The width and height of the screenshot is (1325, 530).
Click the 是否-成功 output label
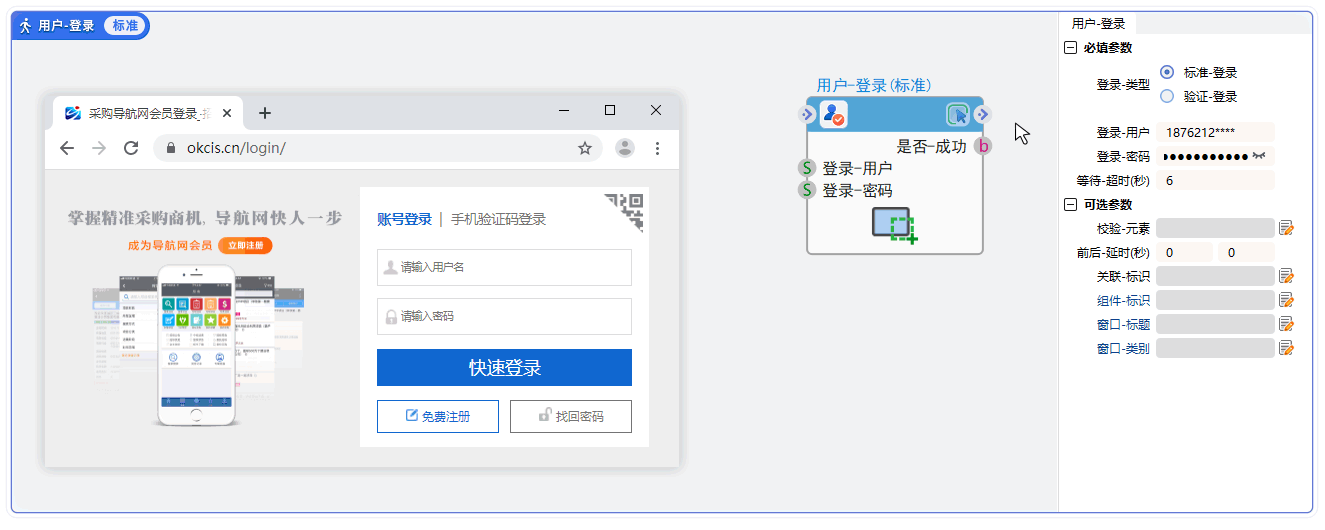click(931, 146)
